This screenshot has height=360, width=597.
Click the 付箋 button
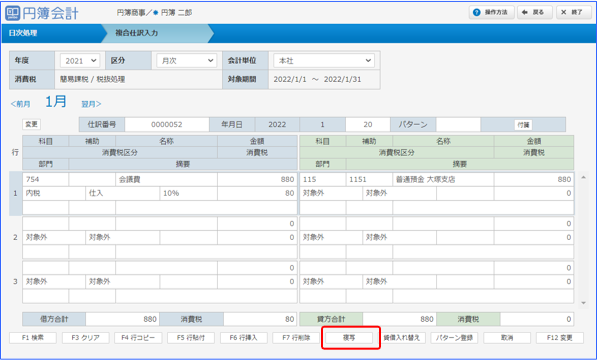(x=523, y=125)
